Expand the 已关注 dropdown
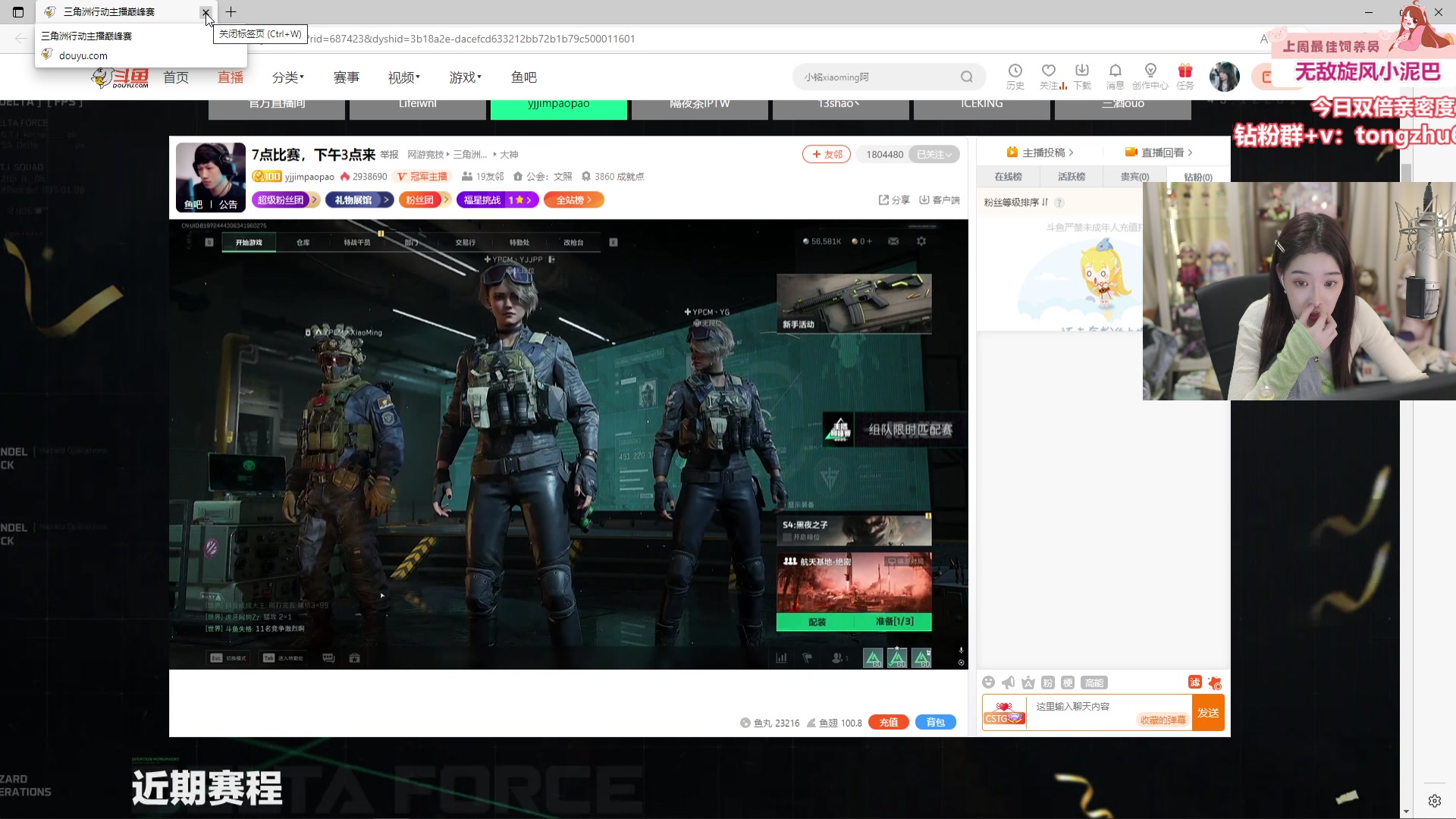Screen dimensions: 1456x819 coord(934,155)
